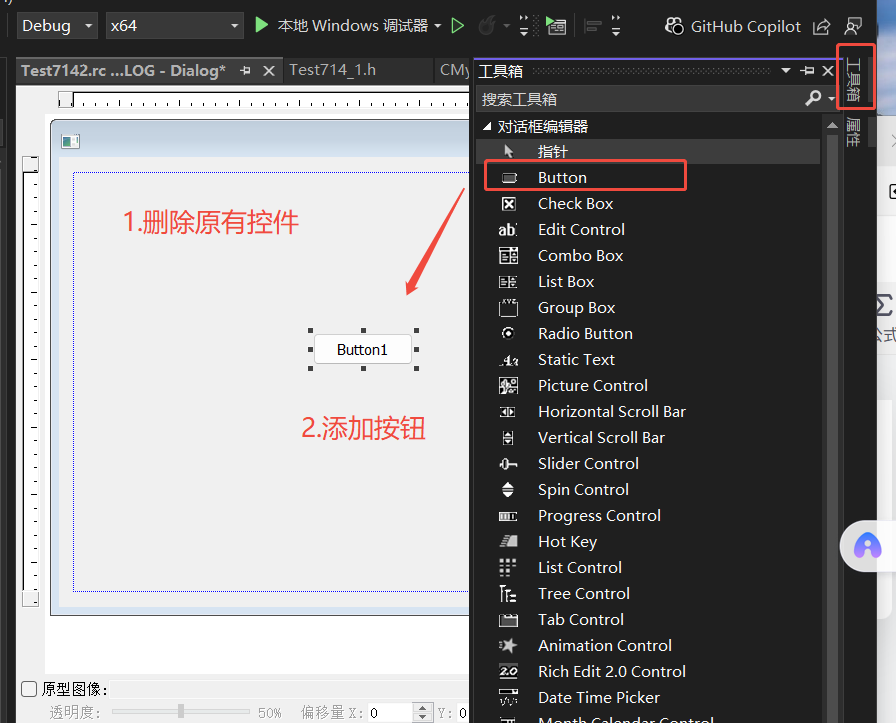Increase offset X with spinner up arrow
The height and width of the screenshot is (723, 896).
coord(422,708)
